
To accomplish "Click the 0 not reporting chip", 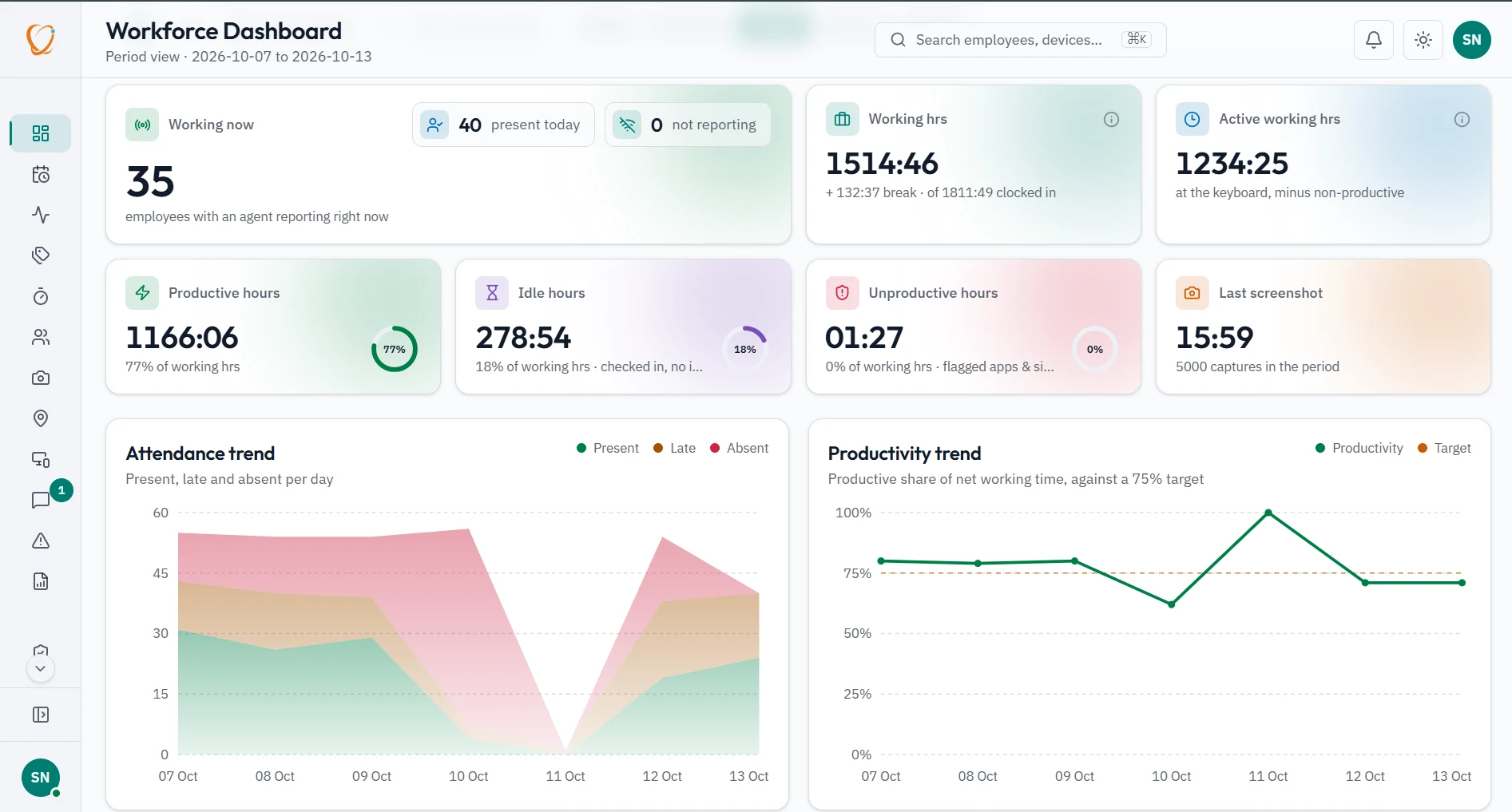I will (x=688, y=125).
